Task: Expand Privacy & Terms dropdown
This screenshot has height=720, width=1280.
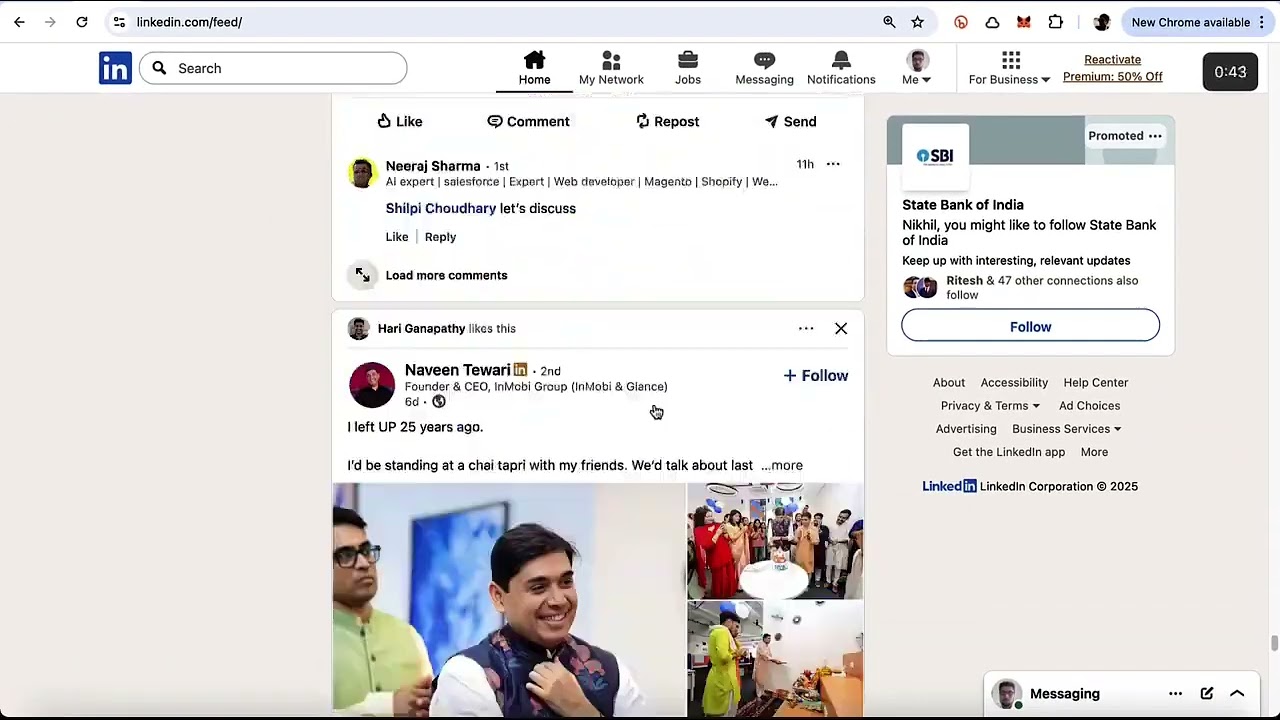Action: click(x=990, y=405)
